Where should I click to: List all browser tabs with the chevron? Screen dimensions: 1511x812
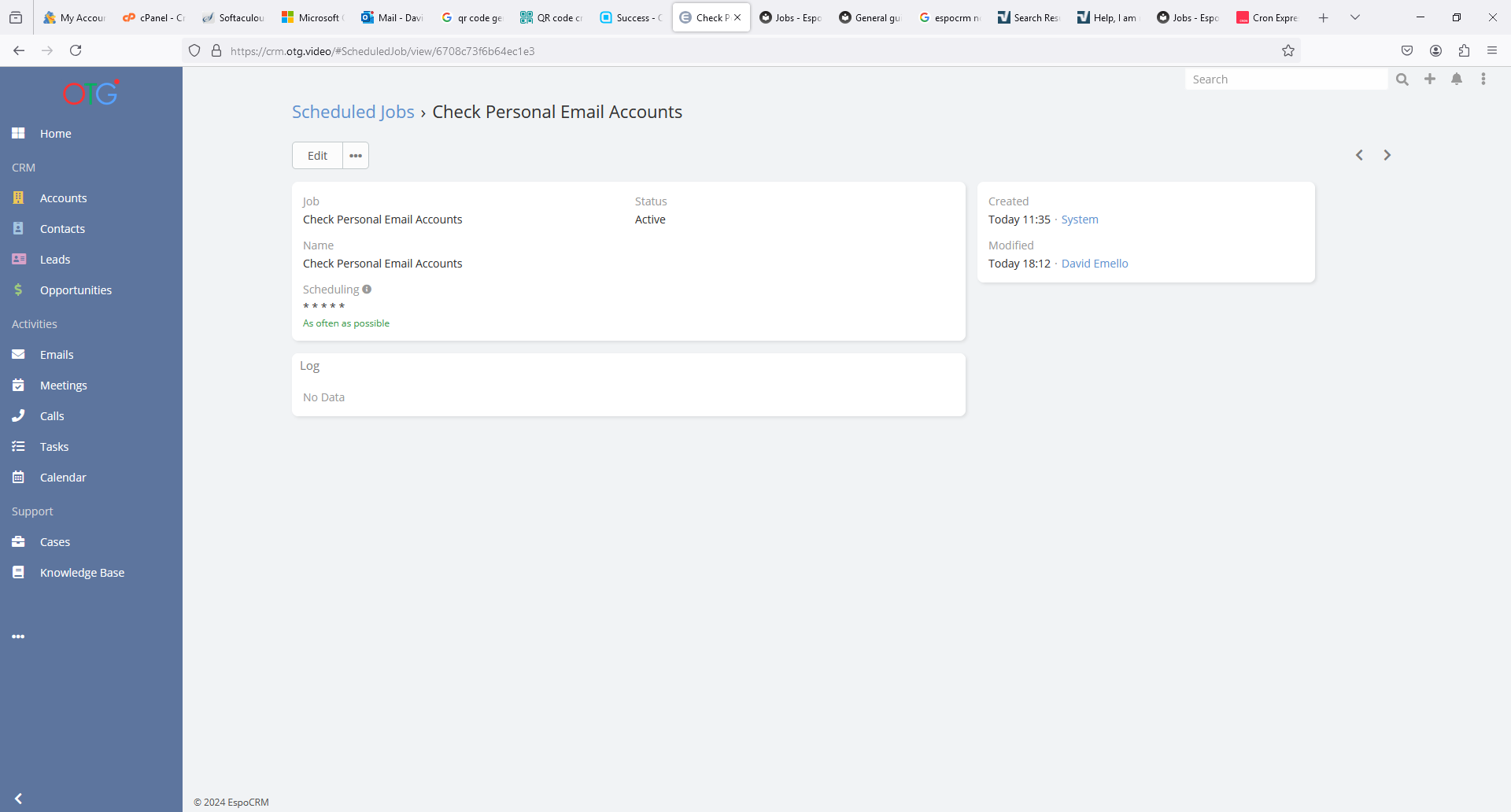[x=1355, y=17]
